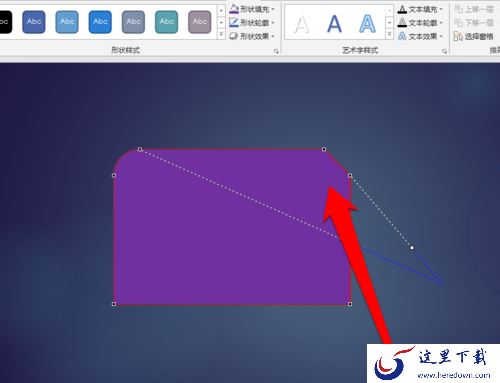Apply the dark blue Abc shape style
The image size is (500, 383).
pyautogui.click(x=34, y=22)
